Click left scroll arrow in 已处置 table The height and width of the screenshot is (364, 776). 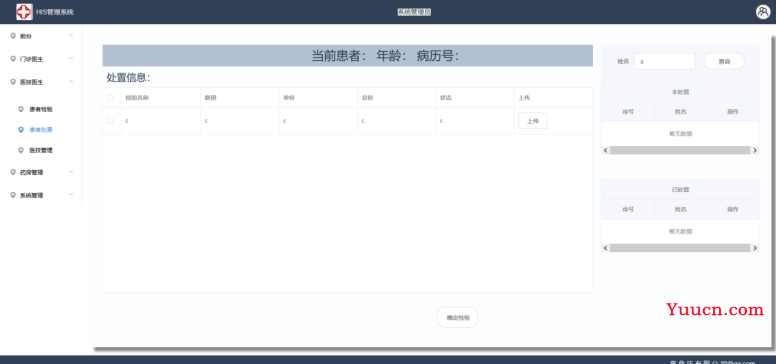(x=605, y=248)
